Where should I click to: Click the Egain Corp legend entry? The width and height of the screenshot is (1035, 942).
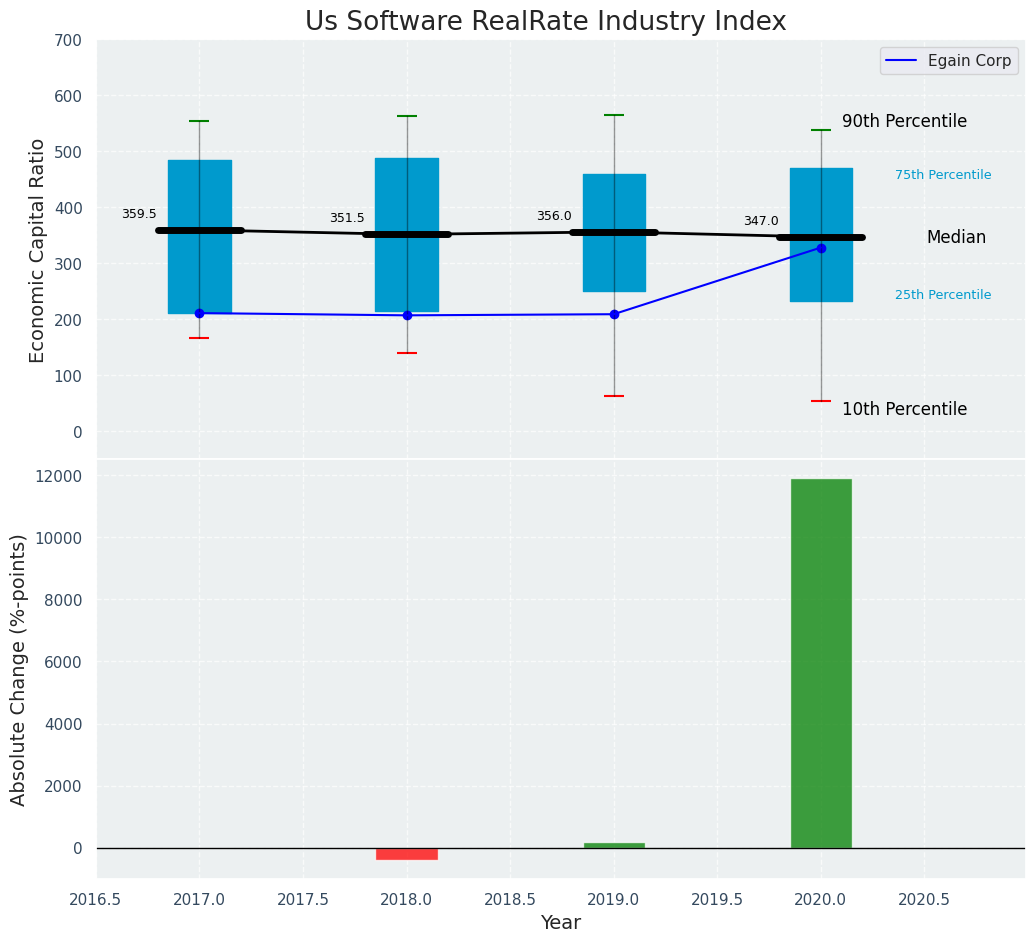click(969, 61)
